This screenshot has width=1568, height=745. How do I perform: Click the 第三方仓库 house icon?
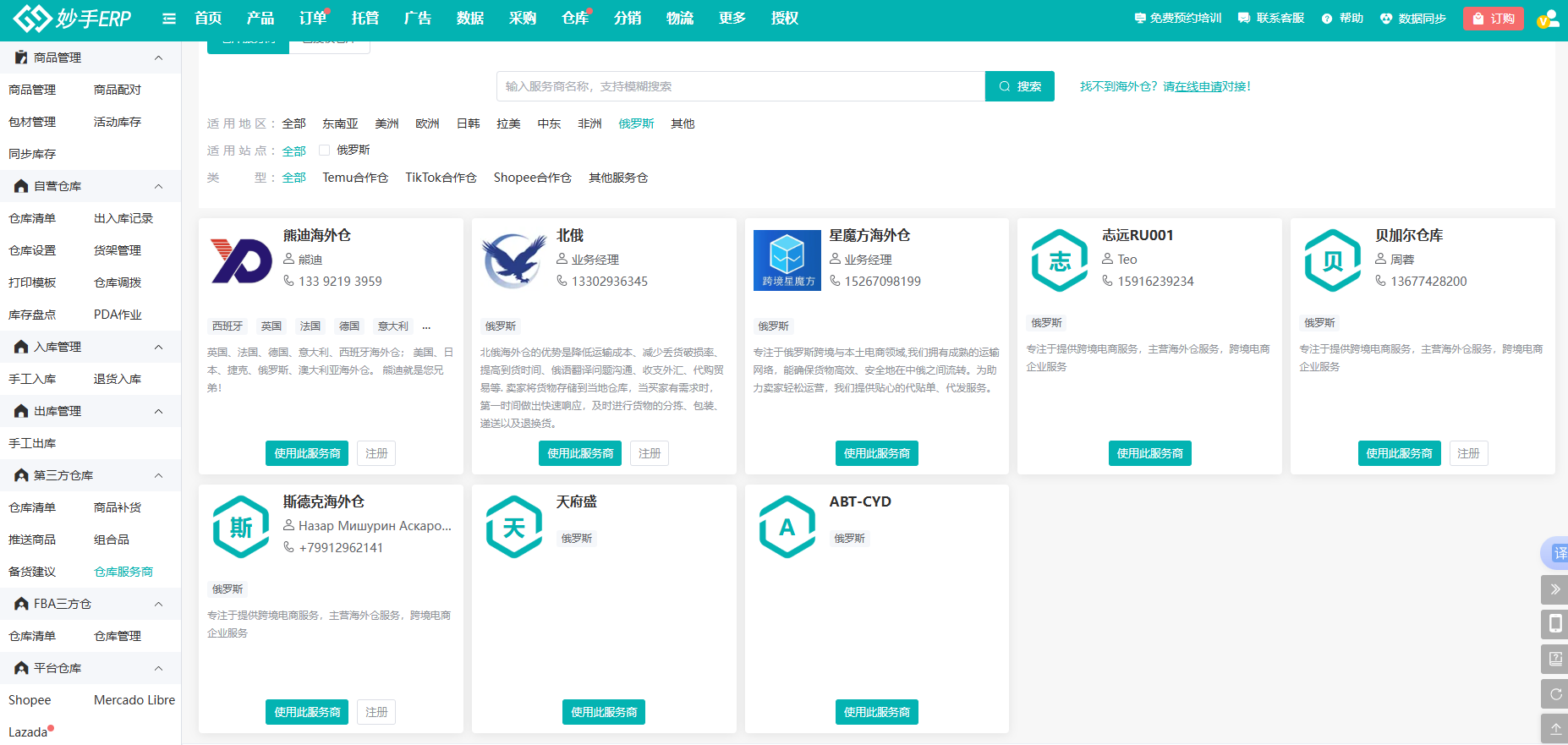coord(21,475)
